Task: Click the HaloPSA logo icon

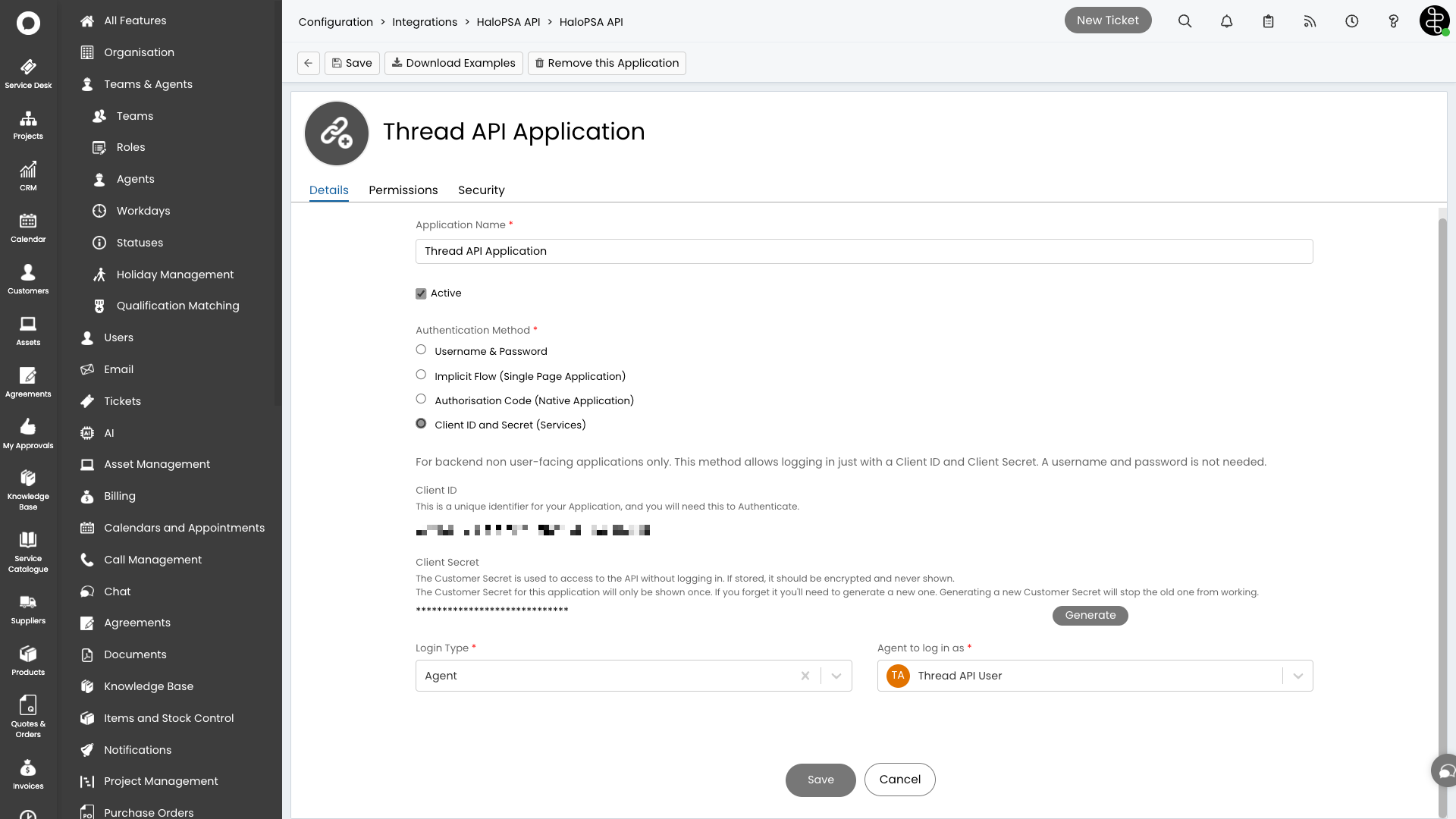Action: pos(28,23)
